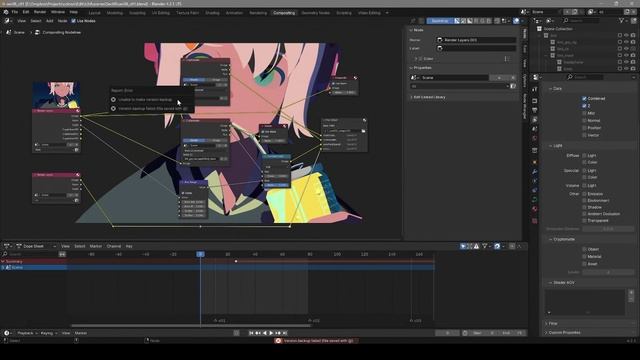Click the Compositing Nodetree breadcrumb icon
Screen dimensions: 640x360
coord(37,32)
